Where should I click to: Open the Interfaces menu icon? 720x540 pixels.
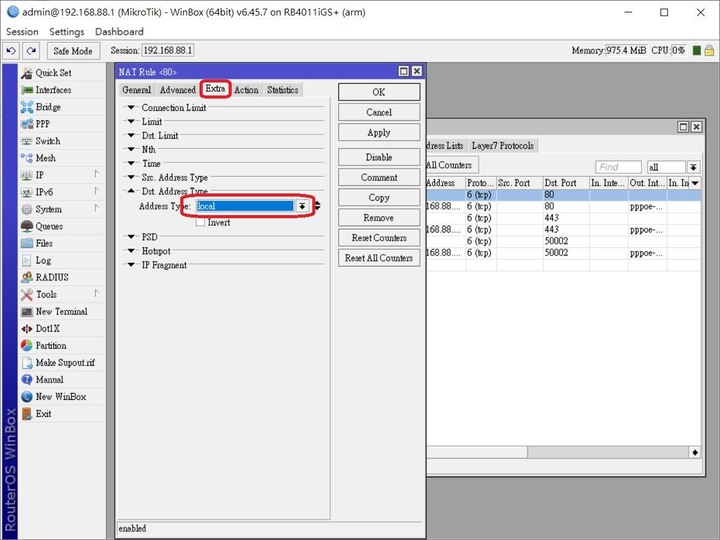click(28, 90)
